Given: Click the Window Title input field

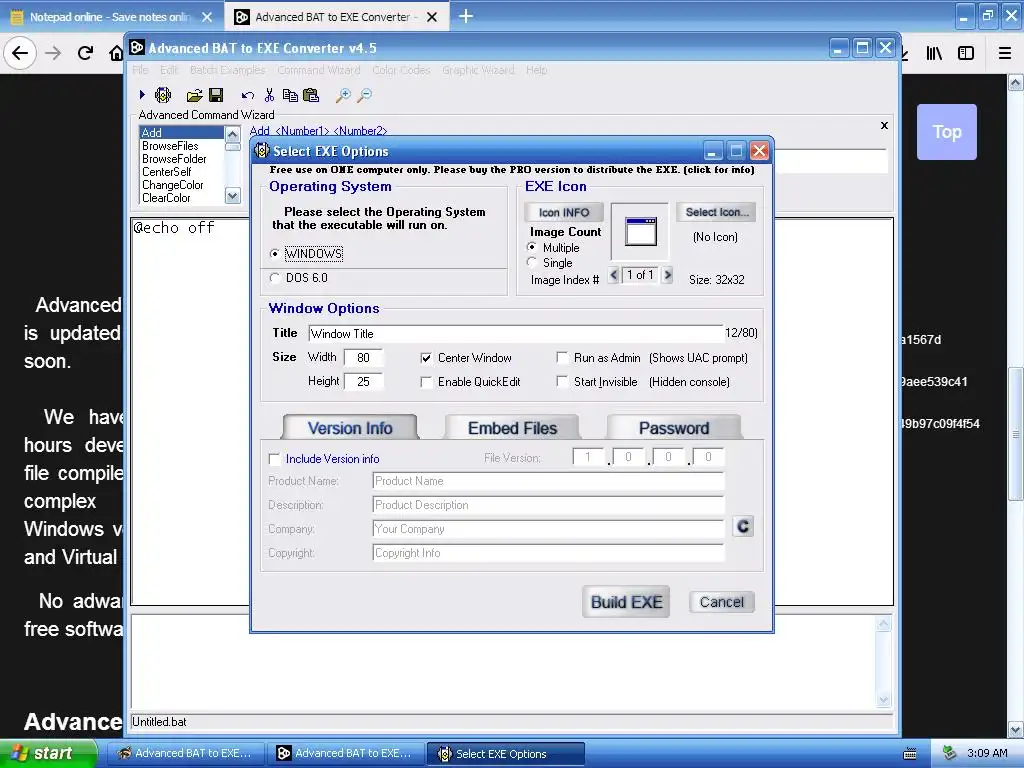Looking at the screenshot, I should tap(515, 334).
